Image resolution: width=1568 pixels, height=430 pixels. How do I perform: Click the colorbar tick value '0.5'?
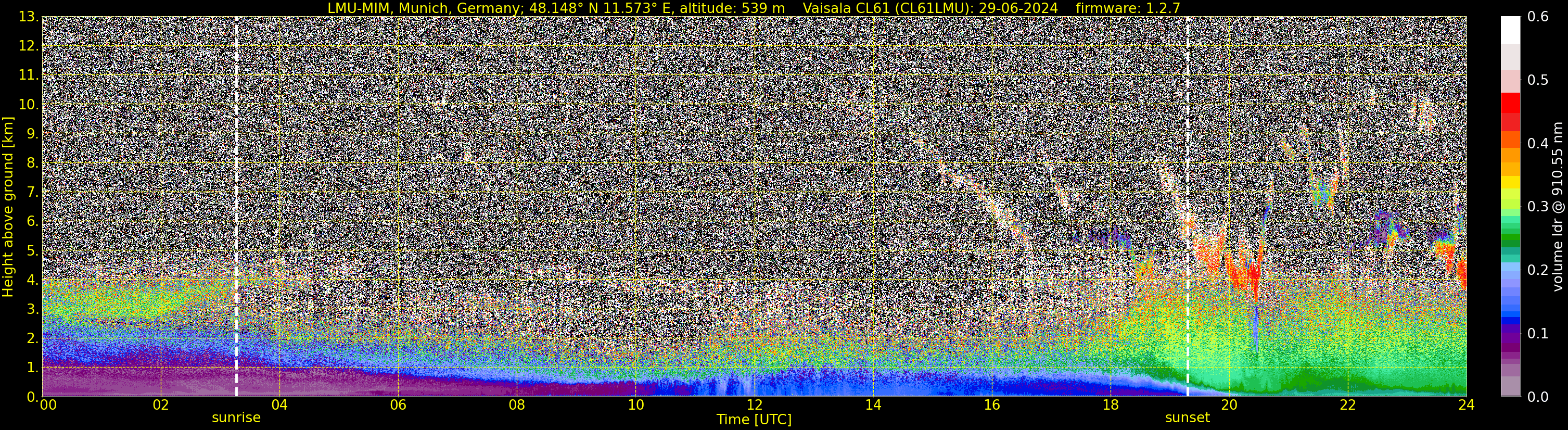point(1538,80)
